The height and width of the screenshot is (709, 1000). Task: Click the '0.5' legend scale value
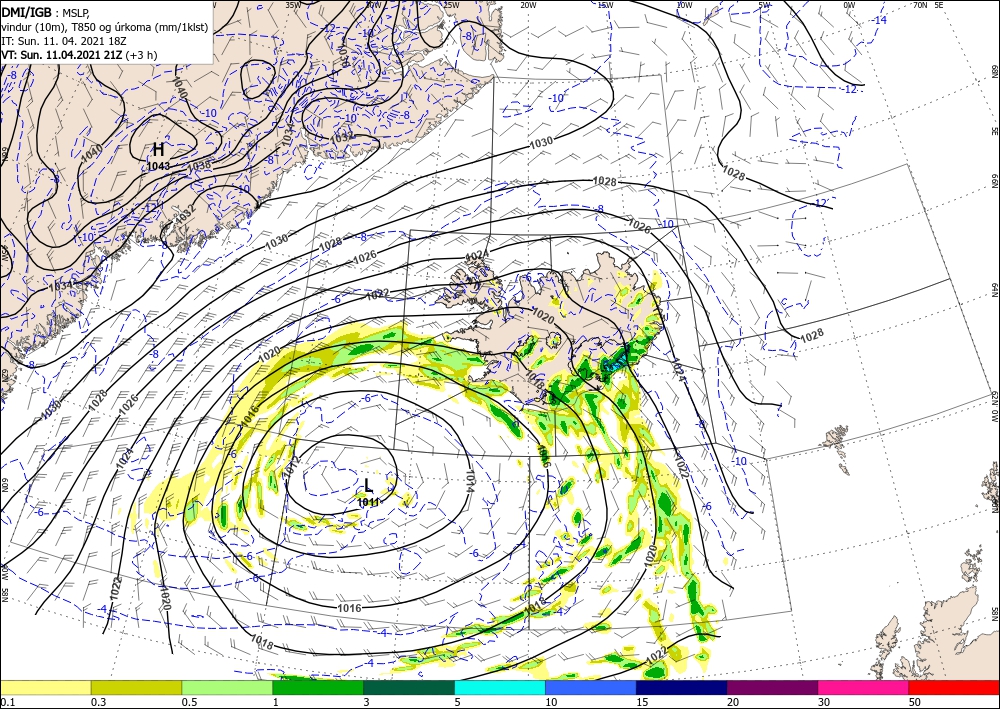pos(189,702)
